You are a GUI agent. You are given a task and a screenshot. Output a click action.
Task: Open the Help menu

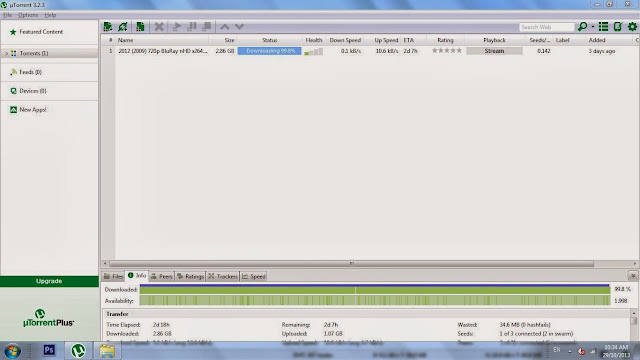[50, 15]
